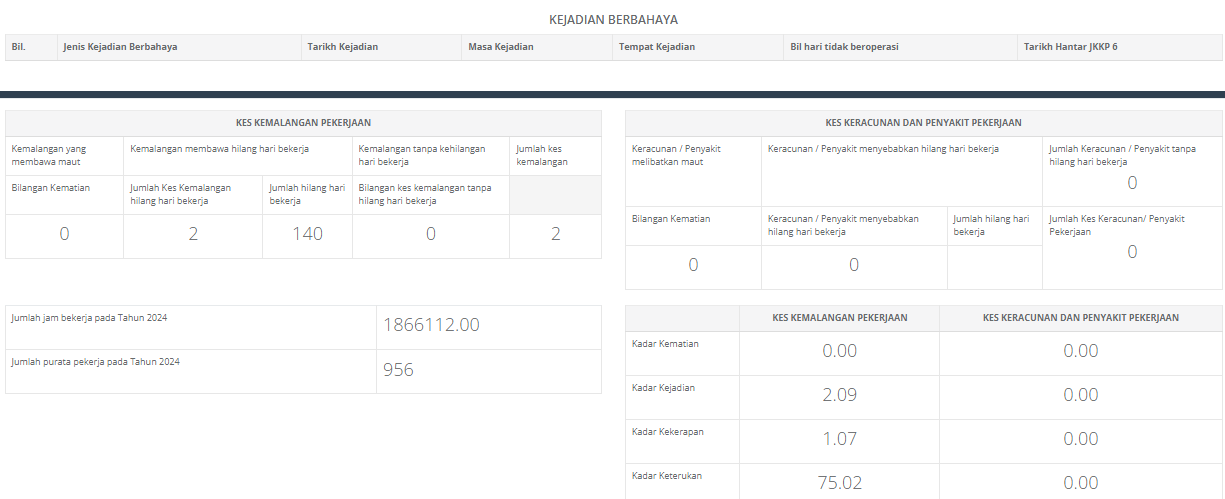Image resolution: width=1225 pixels, height=499 pixels.
Task: Select the average workers value 956
Action: 398,369
